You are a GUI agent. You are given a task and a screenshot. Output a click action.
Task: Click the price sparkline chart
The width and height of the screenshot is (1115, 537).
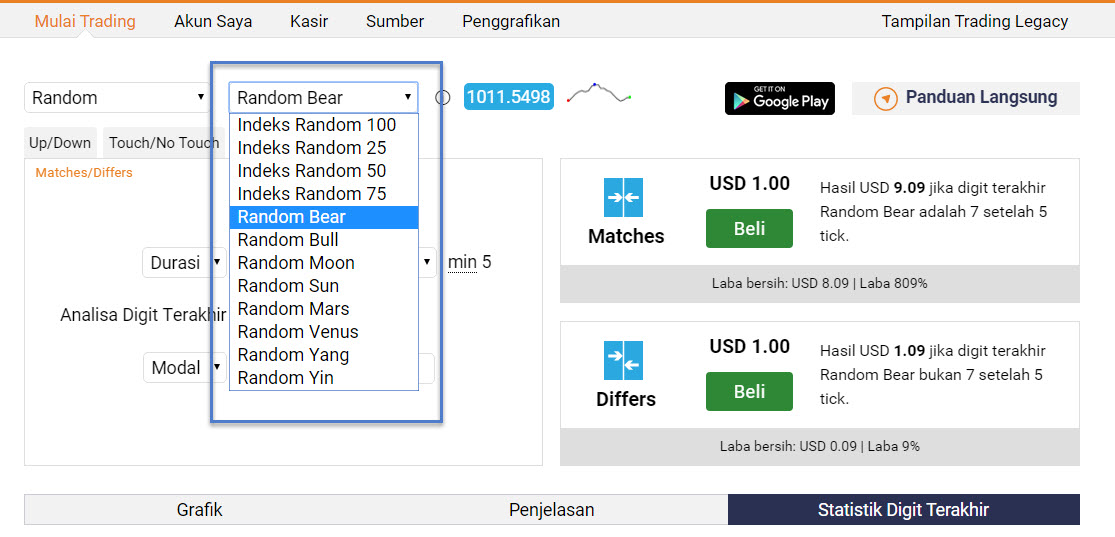coord(599,95)
